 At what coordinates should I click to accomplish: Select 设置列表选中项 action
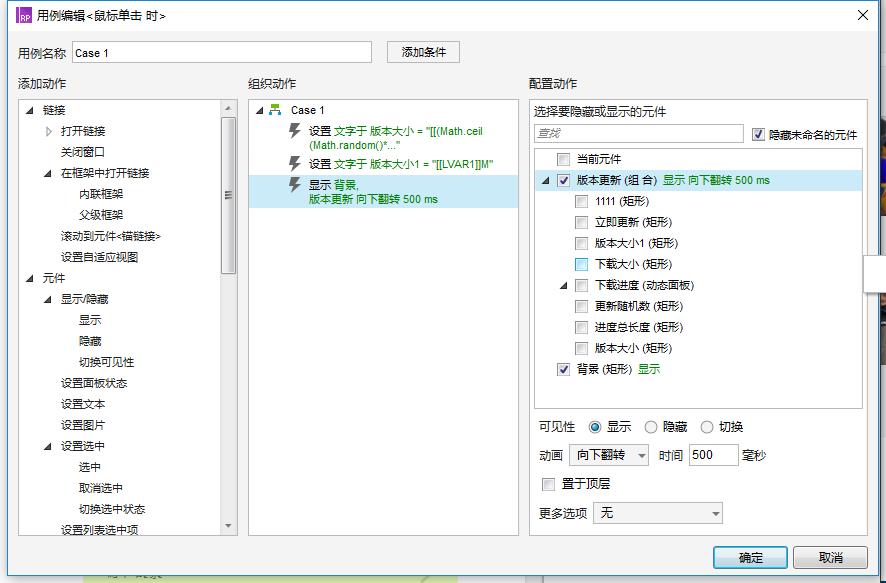point(99,530)
